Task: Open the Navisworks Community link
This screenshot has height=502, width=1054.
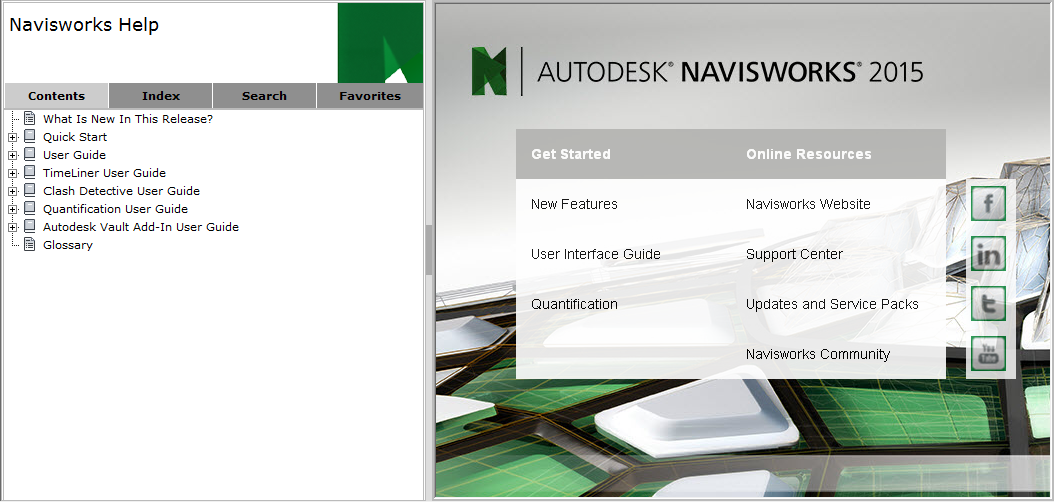Action: pos(818,354)
